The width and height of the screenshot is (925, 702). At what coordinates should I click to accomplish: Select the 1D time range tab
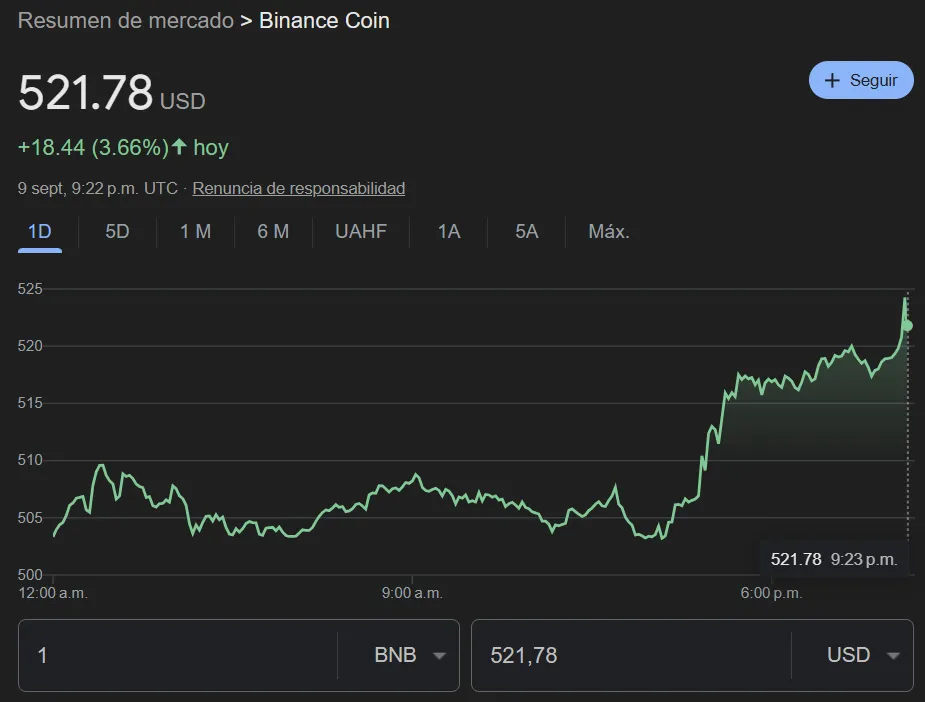40,231
